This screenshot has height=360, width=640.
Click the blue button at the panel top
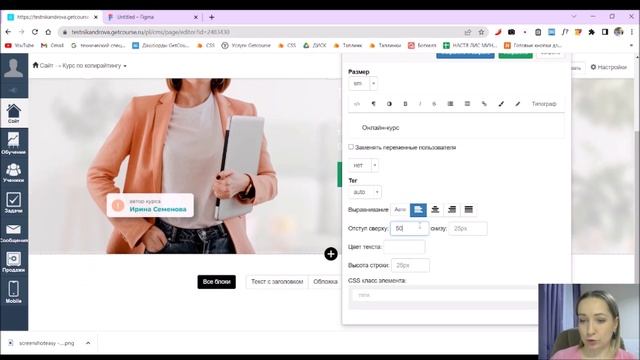coord(465,55)
